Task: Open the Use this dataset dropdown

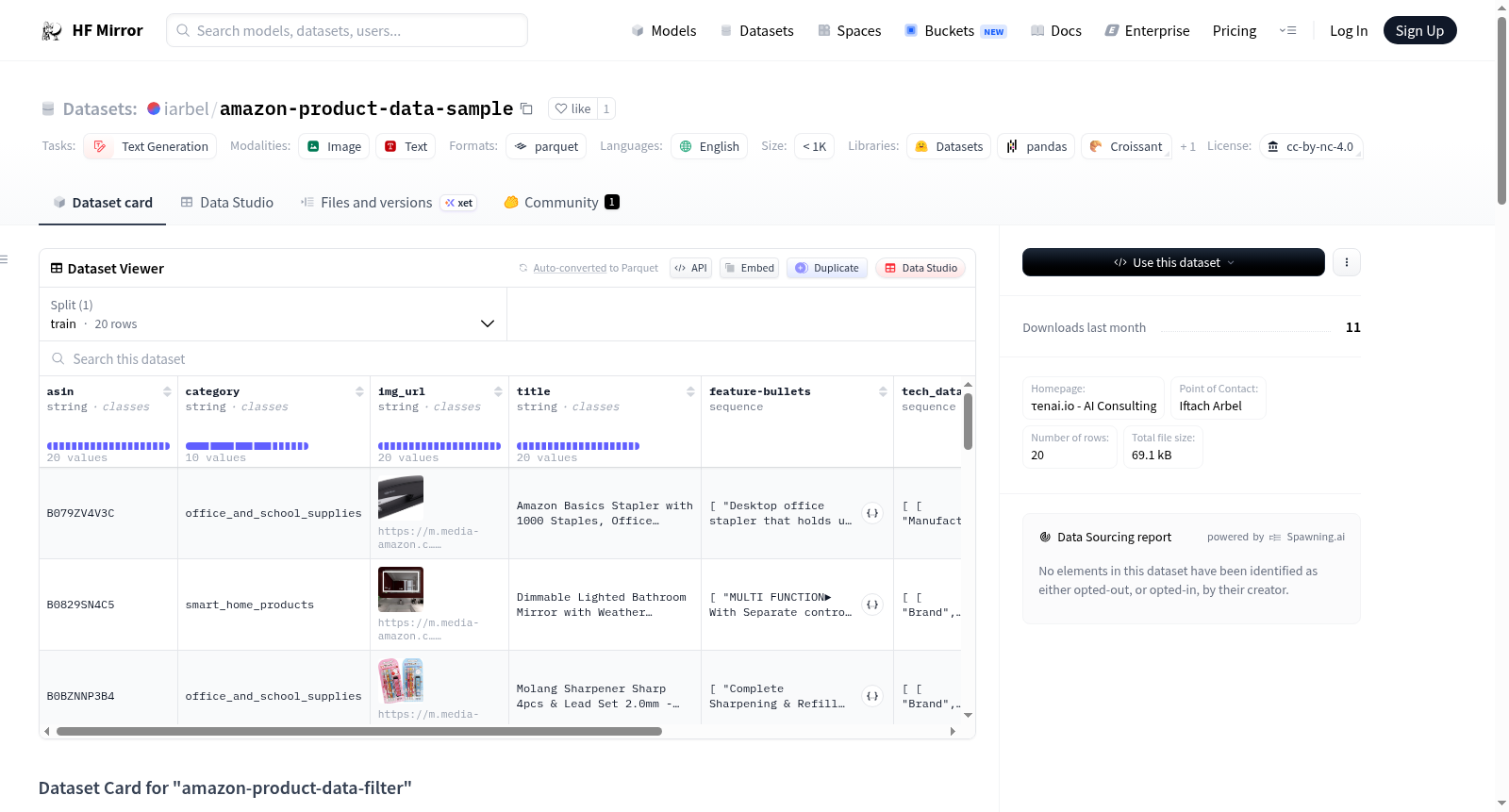Action: 1173,262
